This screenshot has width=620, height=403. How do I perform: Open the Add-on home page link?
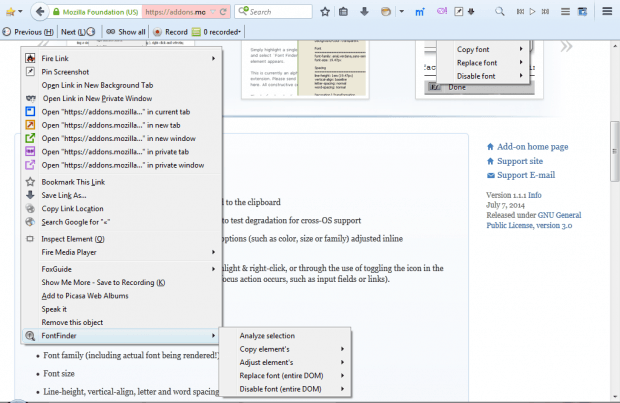pos(532,146)
